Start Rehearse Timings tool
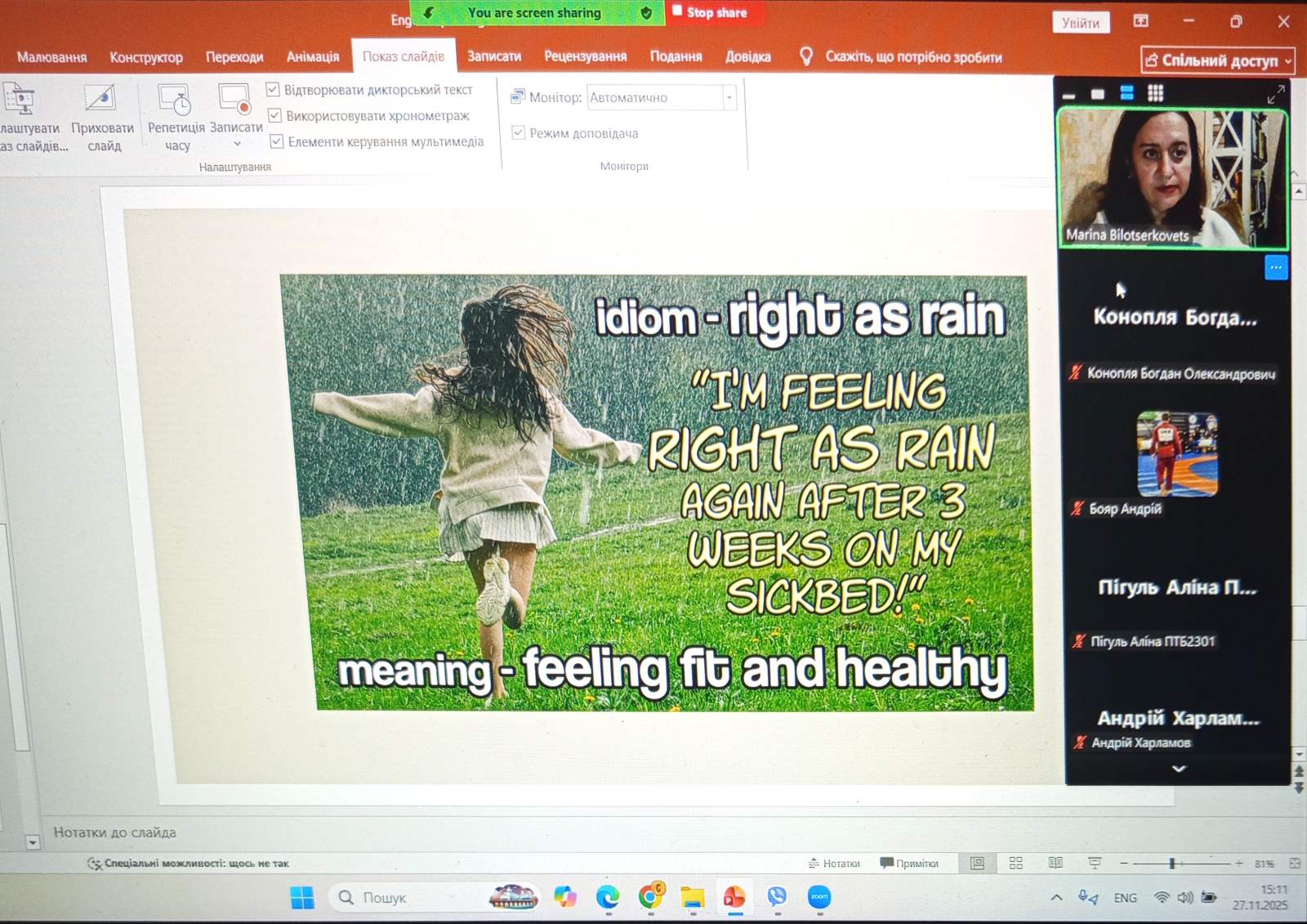 [x=175, y=100]
